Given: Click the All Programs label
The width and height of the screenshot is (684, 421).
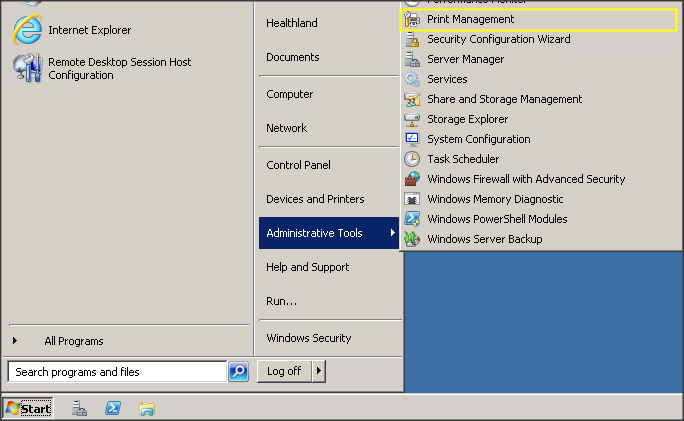Looking at the screenshot, I should tap(74, 341).
